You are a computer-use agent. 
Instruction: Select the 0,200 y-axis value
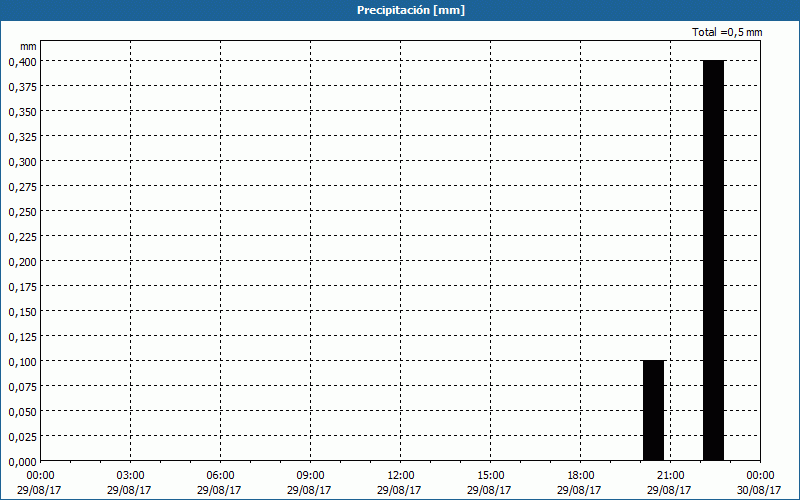[22, 262]
